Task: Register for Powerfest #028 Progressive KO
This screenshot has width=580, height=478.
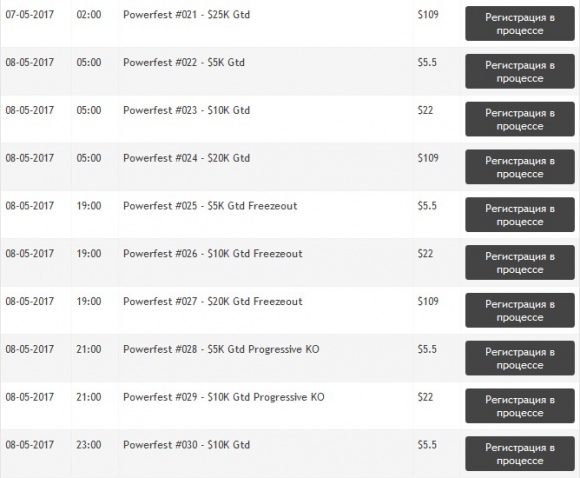Action: pos(520,358)
